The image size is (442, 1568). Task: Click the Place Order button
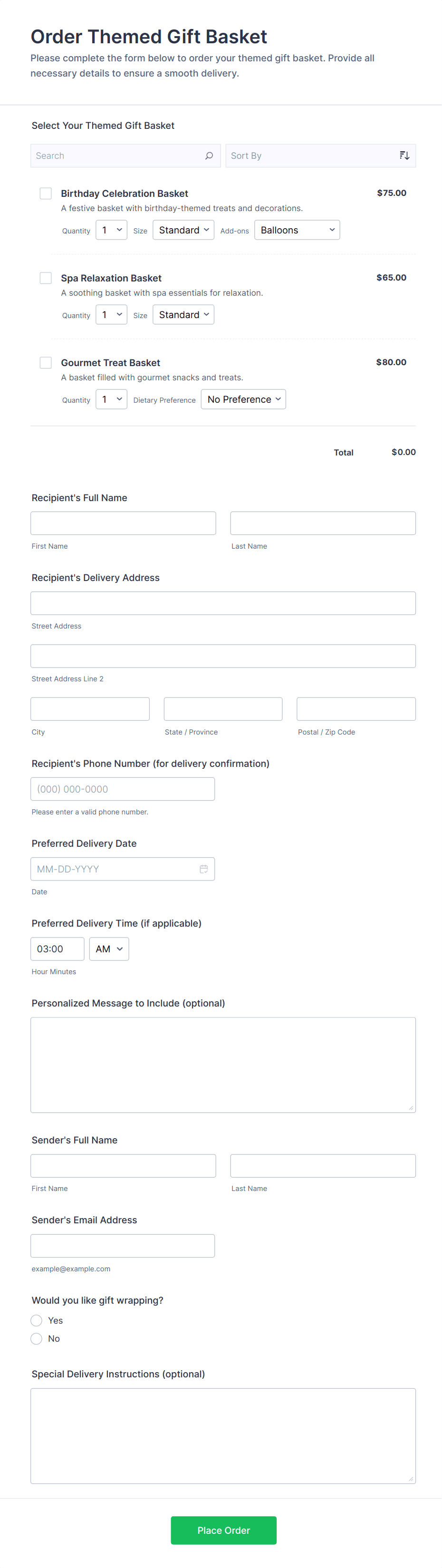pos(223,1529)
